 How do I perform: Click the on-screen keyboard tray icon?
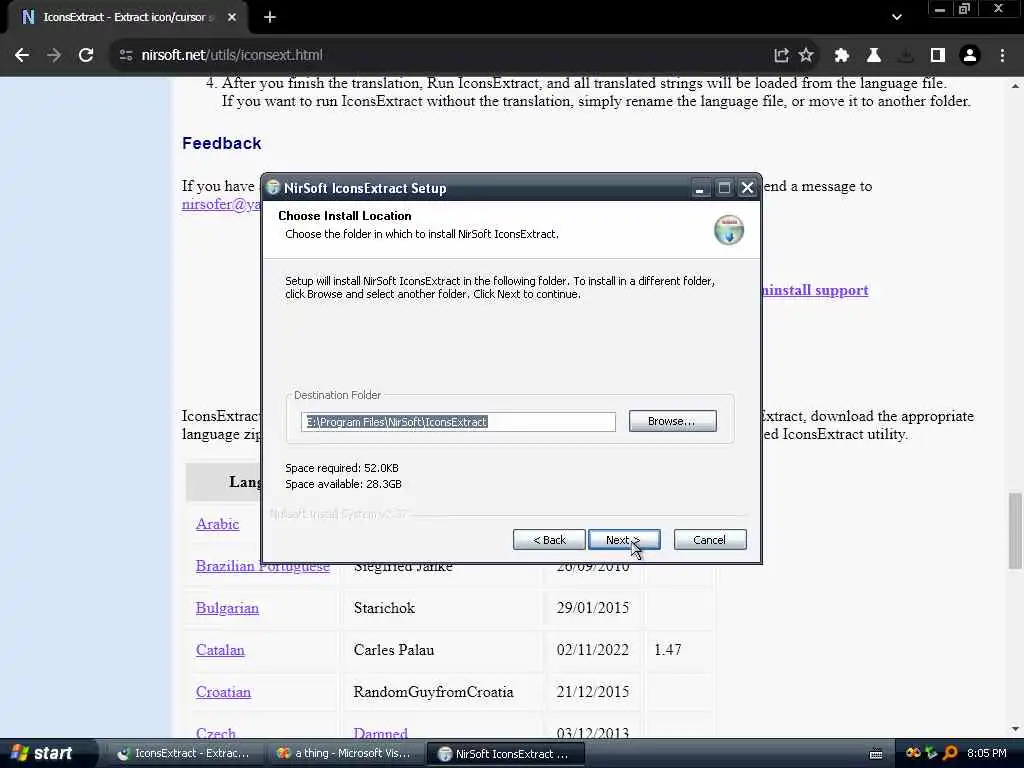pos(876,754)
